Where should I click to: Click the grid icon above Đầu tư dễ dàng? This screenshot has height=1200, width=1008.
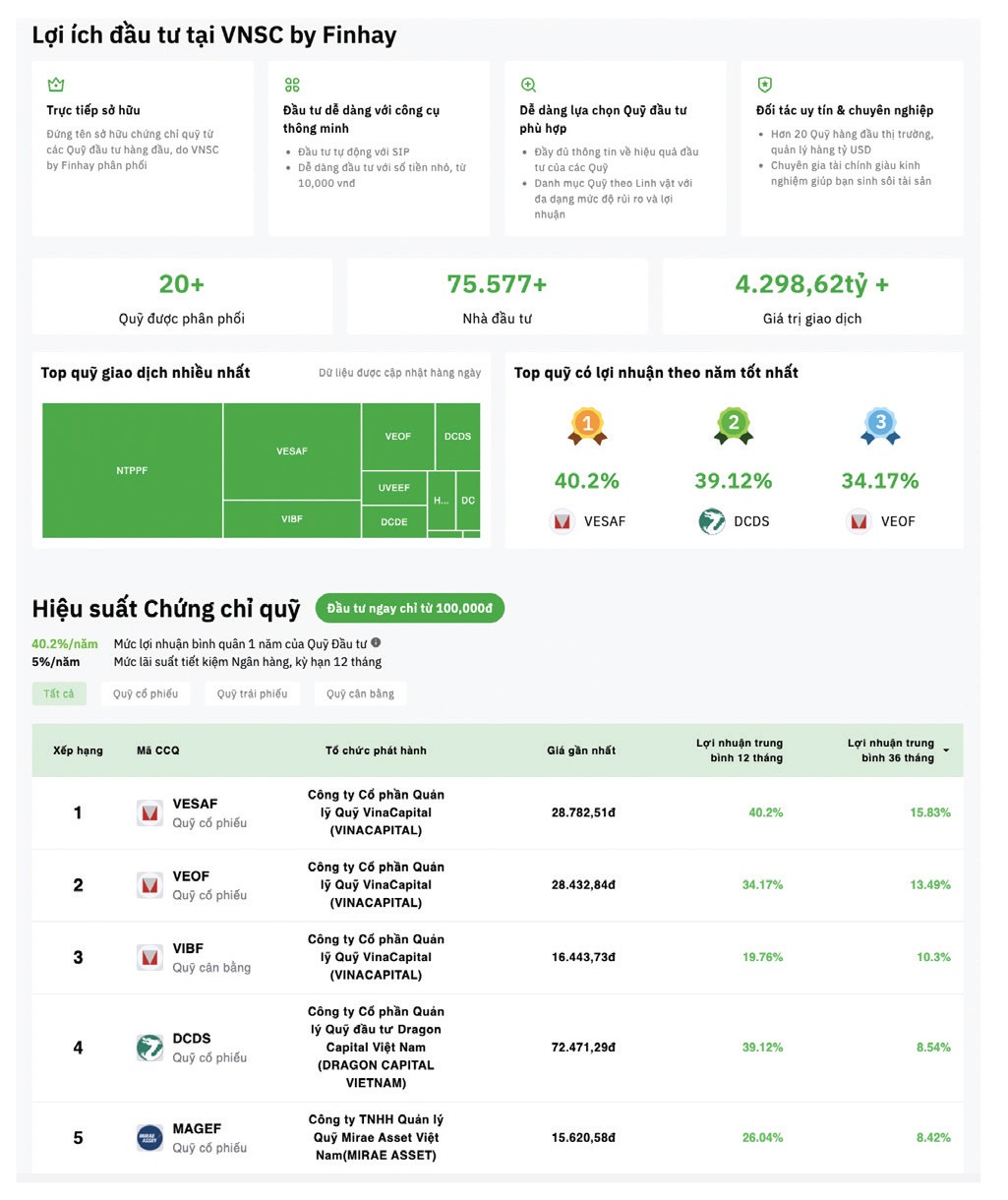coord(292,85)
